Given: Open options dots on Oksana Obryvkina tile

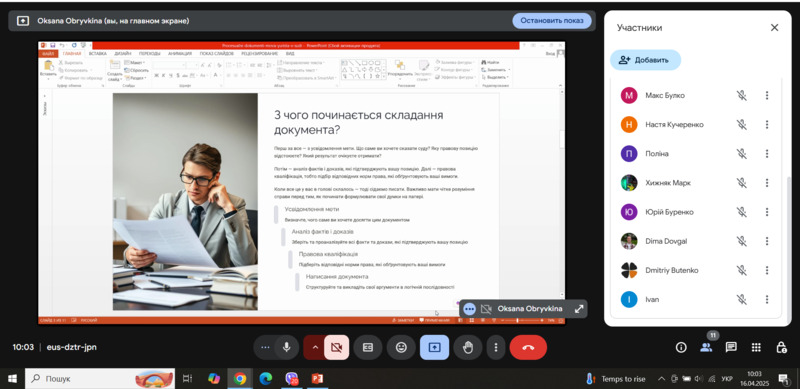Looking at the screenshot, I should click(470, 309).
